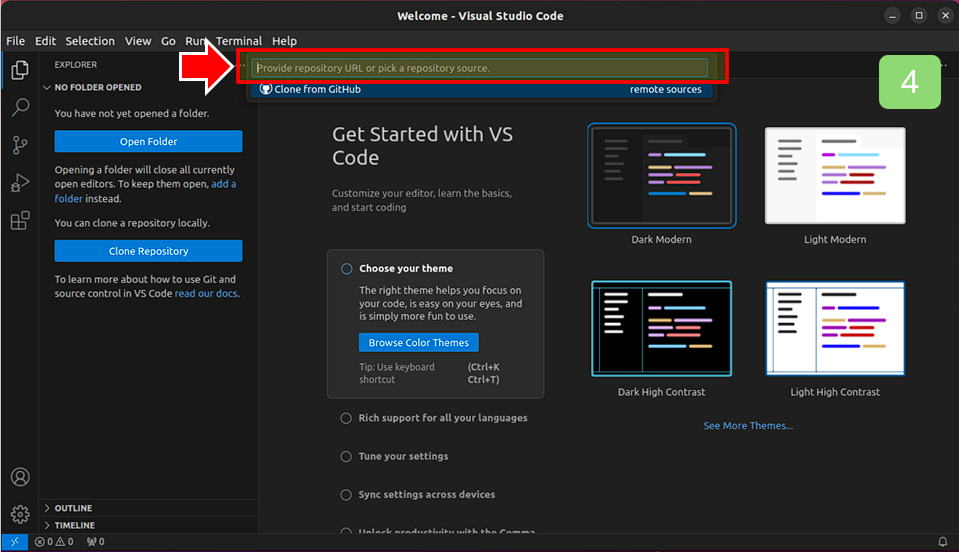The image size is (959, 552).
Task: Focus the repository URL input field
Action: coord(480,68)
